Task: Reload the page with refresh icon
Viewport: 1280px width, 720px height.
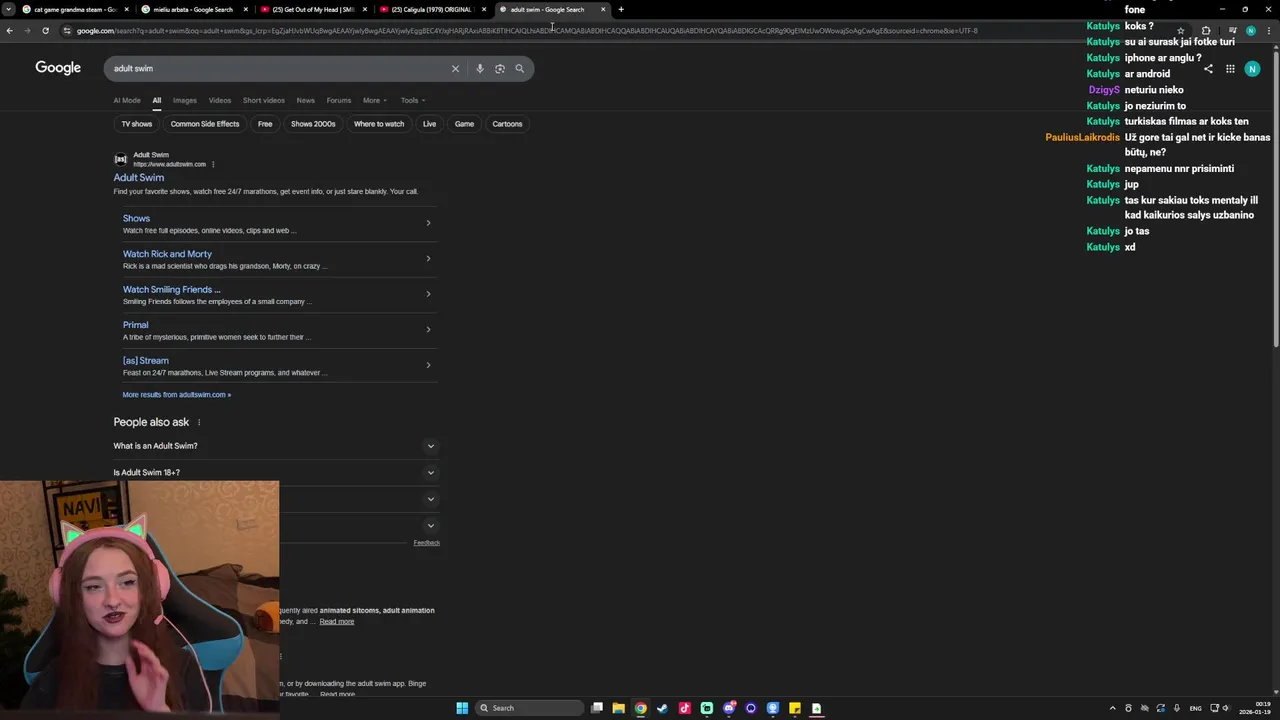Action: pos(45,31)
